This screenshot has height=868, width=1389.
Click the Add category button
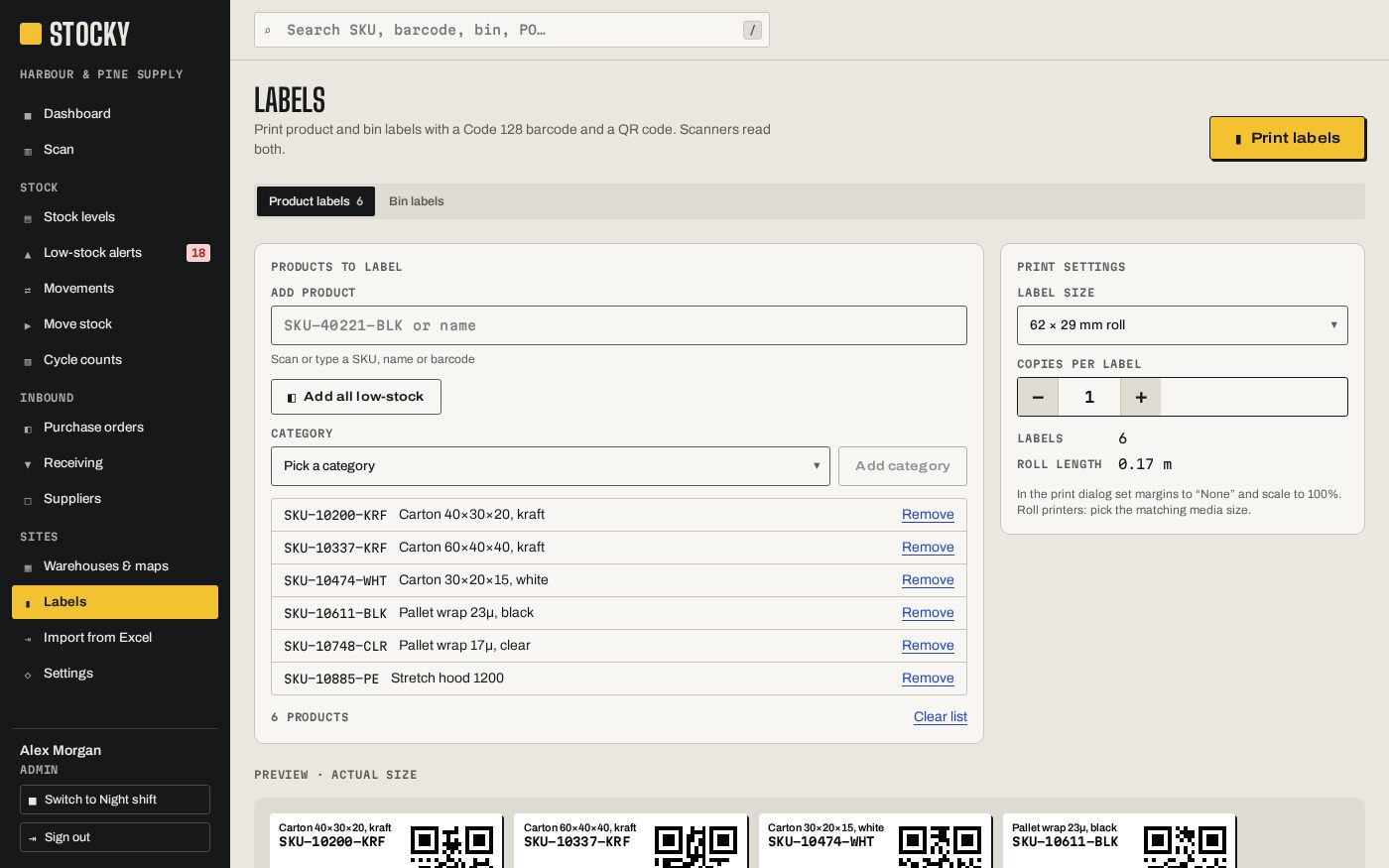(x=903, y=466)
